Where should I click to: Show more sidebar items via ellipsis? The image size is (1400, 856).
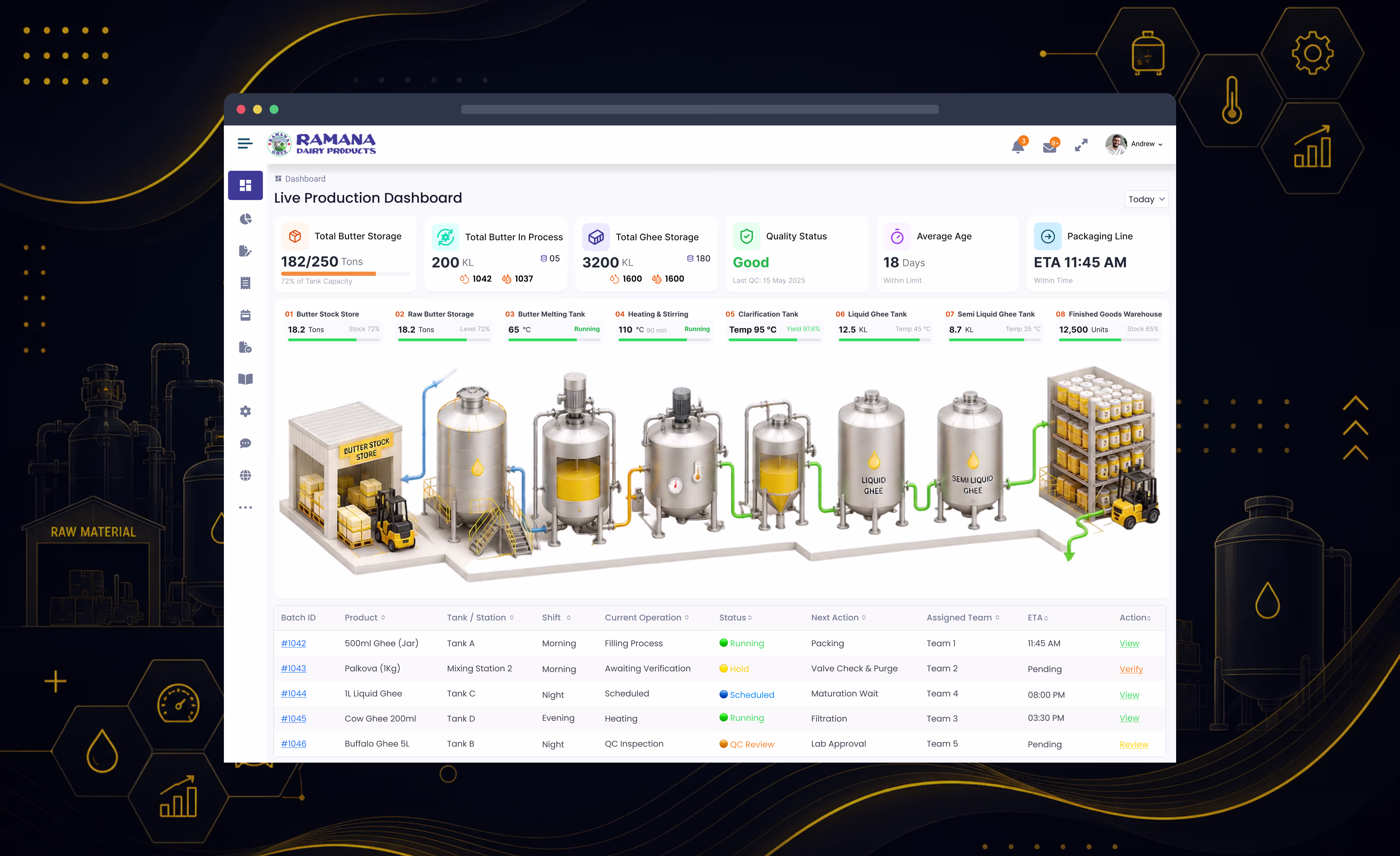(245, 507)
